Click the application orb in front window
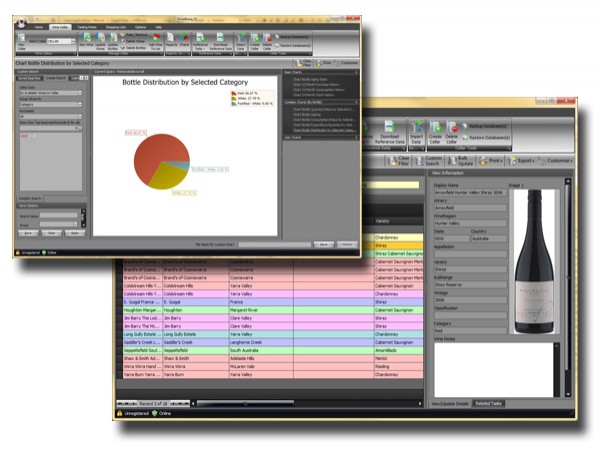Image resolution: width=600 pixels, height=449 pixels. pos(21,23)
